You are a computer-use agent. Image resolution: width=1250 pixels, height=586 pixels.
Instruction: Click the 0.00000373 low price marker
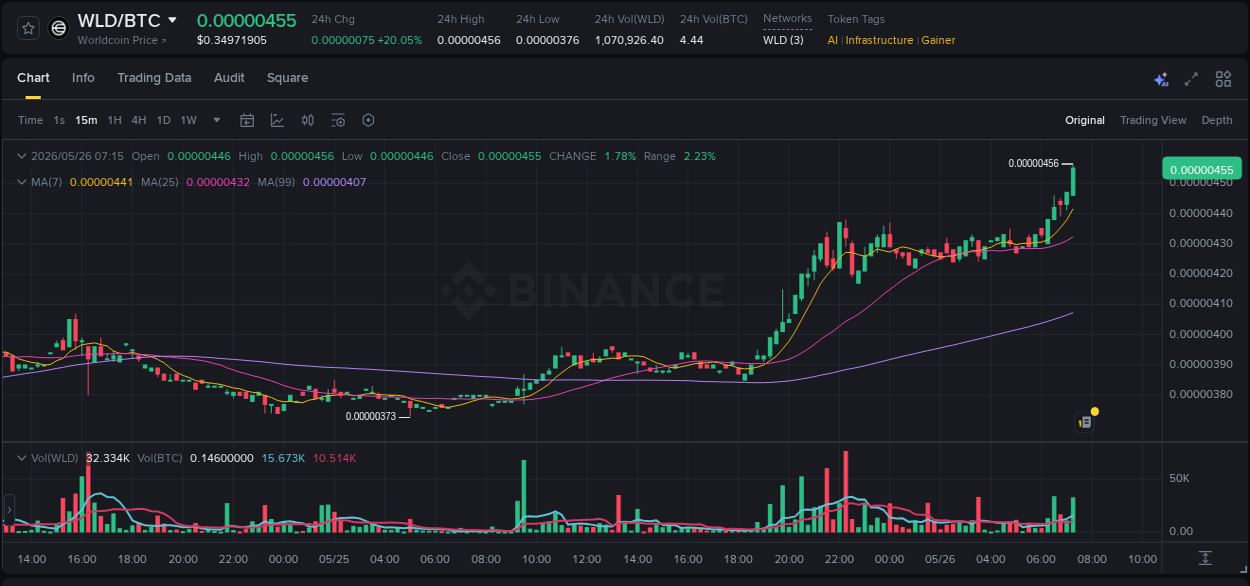point(371,416)
